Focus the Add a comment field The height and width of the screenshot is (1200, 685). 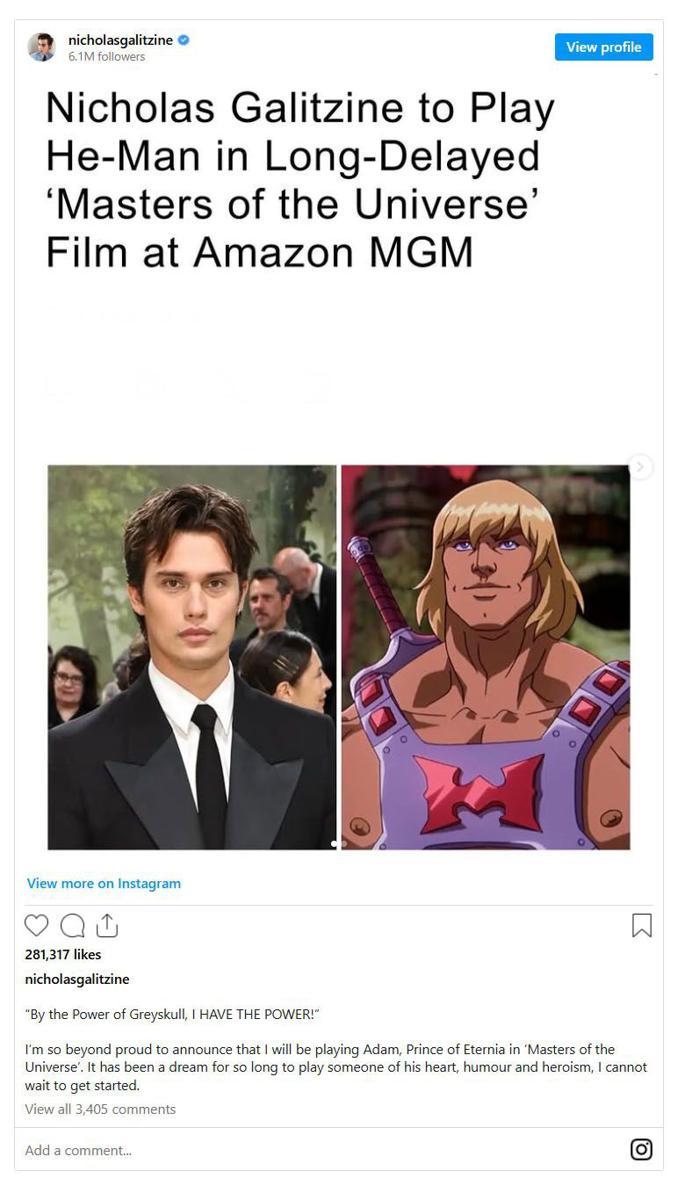[320, 1150]
